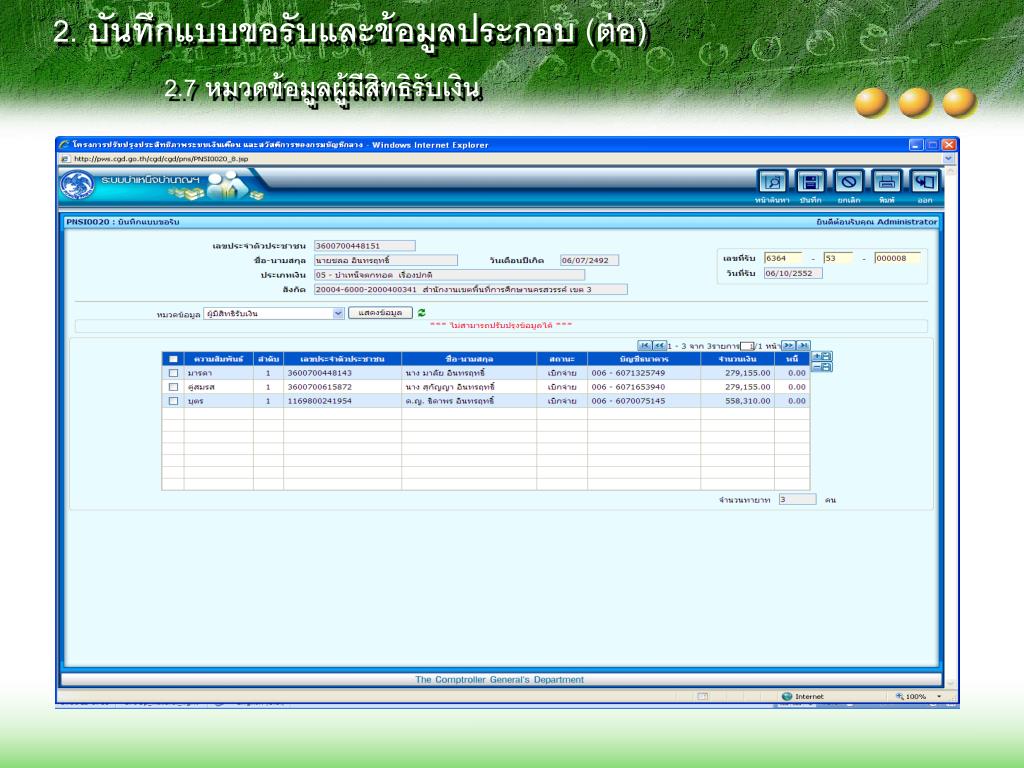Viewport: 1024px width, 768px height.
Task: Click the save (บันทึก) diskette icon
Action: click(x=810, y=182)
